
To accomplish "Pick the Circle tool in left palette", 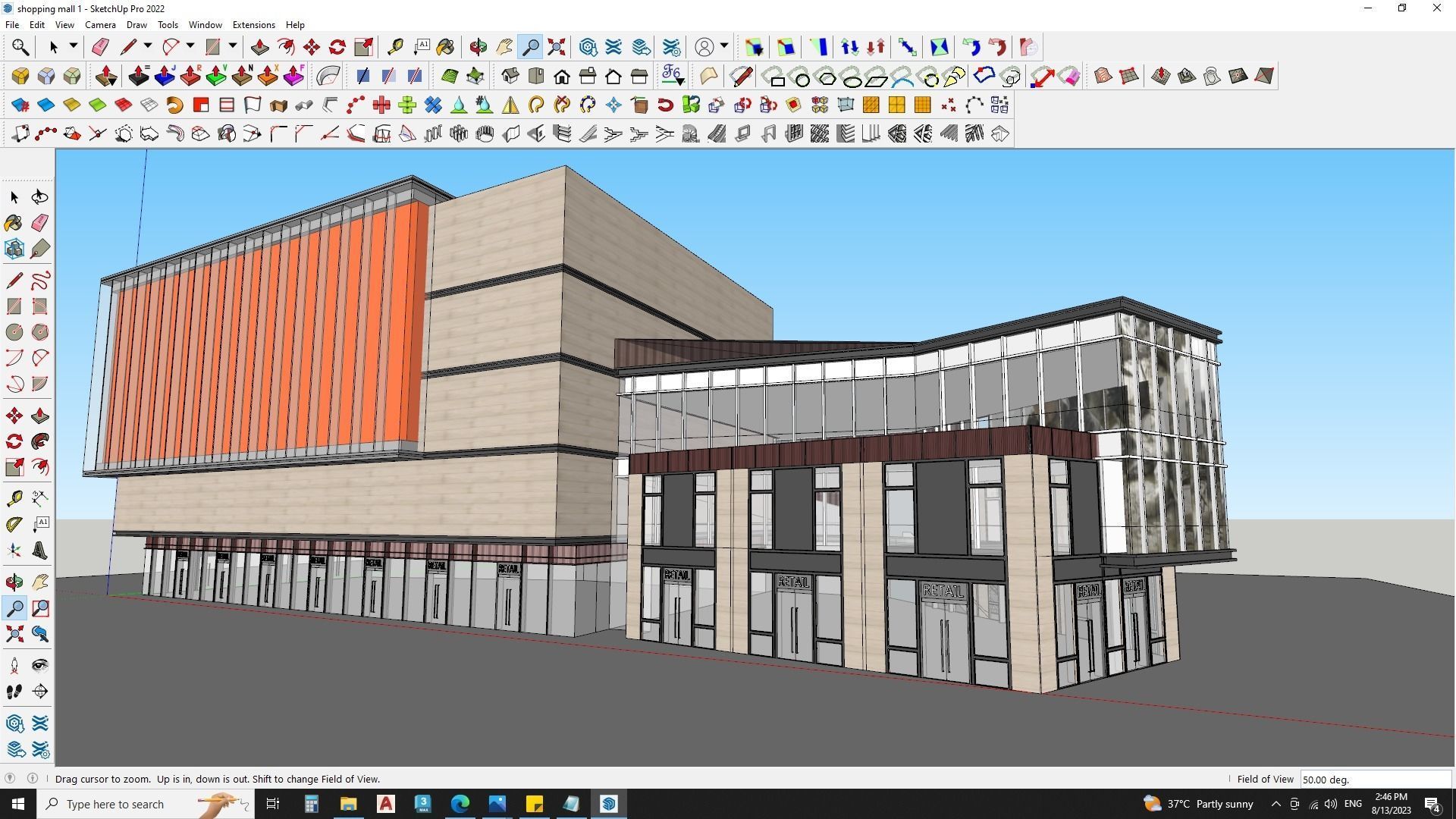I will (x=14, y=332).
